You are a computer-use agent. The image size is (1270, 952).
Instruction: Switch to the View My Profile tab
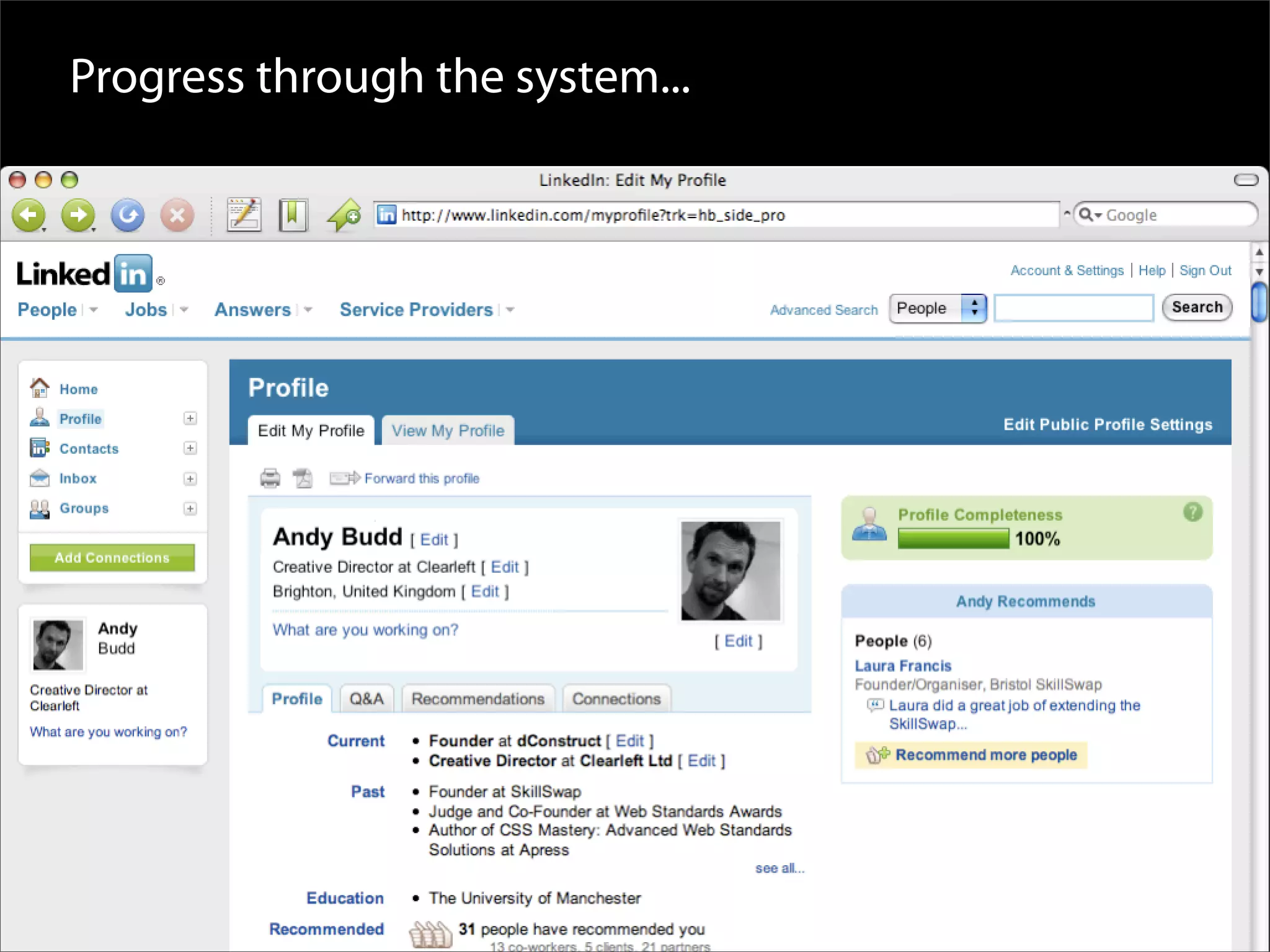tap(448, 431)
